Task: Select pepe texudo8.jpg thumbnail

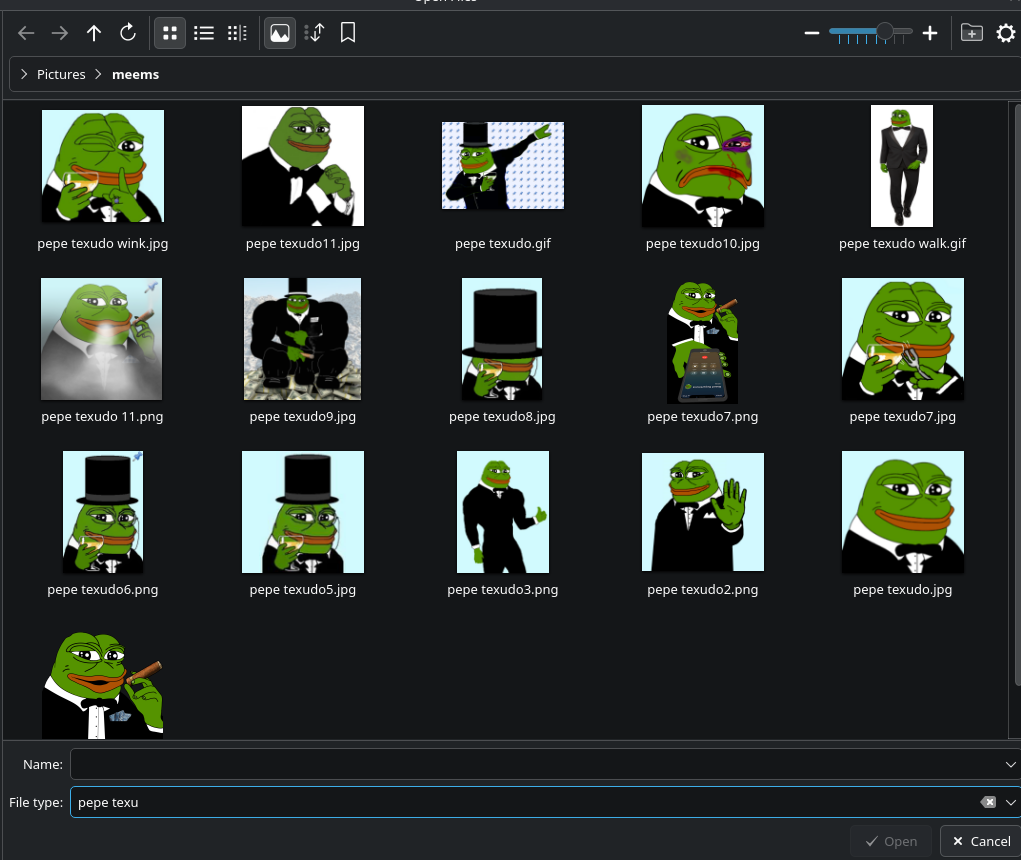Action: tap(502, 339)
